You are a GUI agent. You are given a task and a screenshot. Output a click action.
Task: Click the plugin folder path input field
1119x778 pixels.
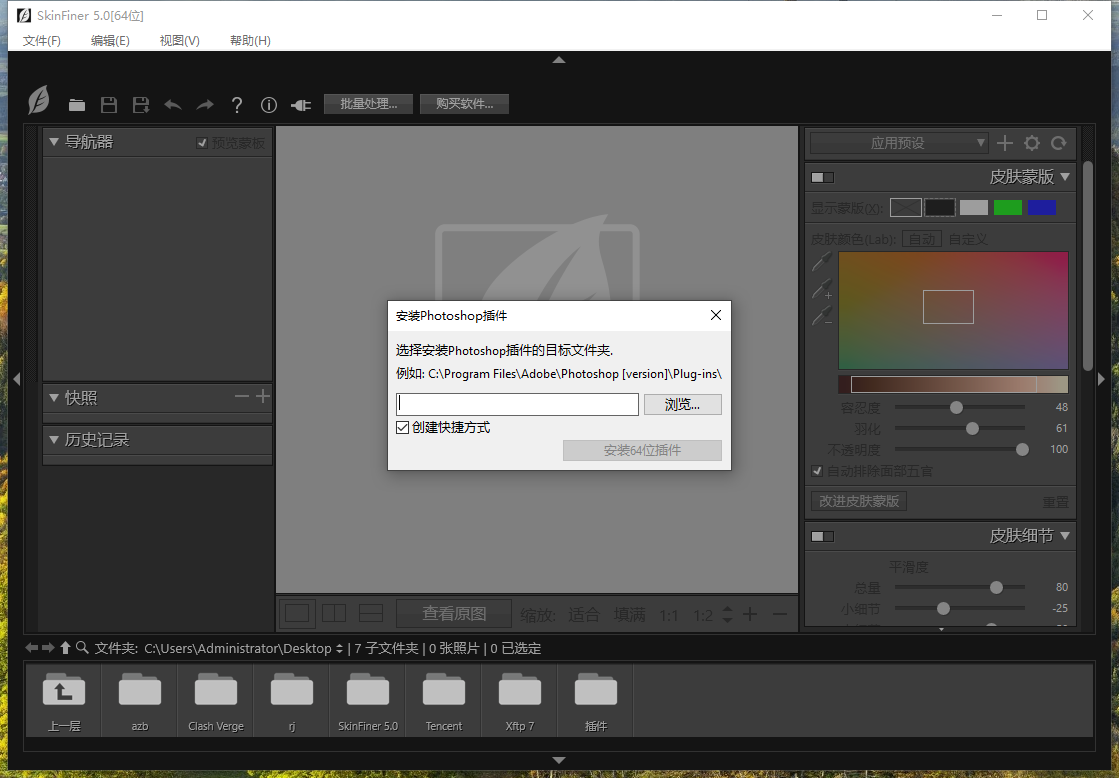(517, 404)
